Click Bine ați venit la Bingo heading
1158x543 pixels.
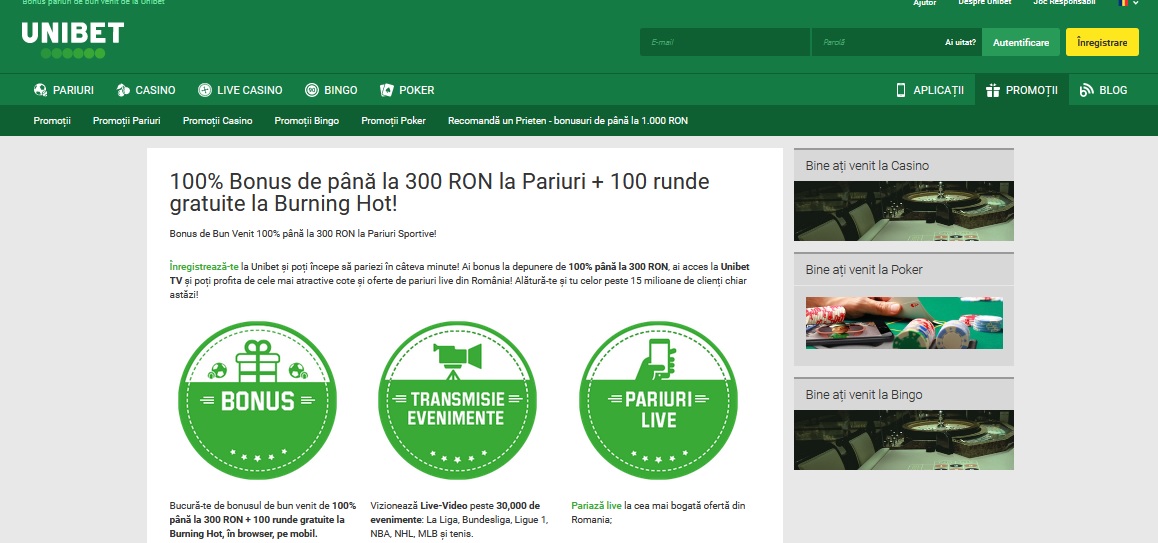point(864,395)
